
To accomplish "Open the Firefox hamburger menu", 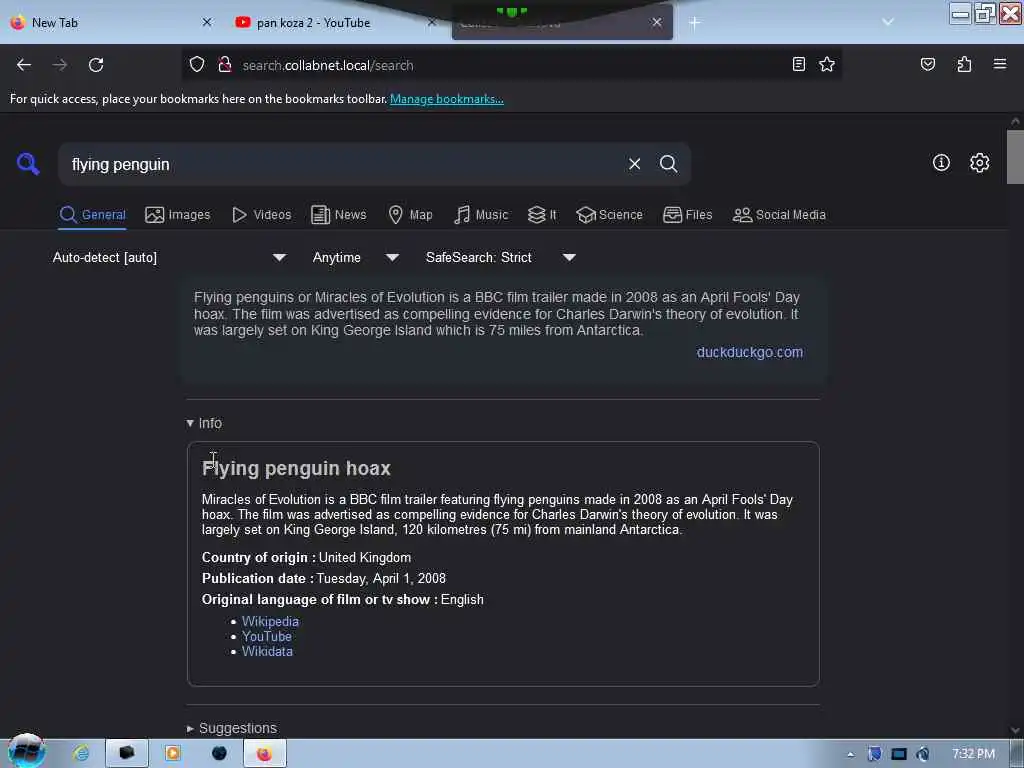I will click(1000, 64).
